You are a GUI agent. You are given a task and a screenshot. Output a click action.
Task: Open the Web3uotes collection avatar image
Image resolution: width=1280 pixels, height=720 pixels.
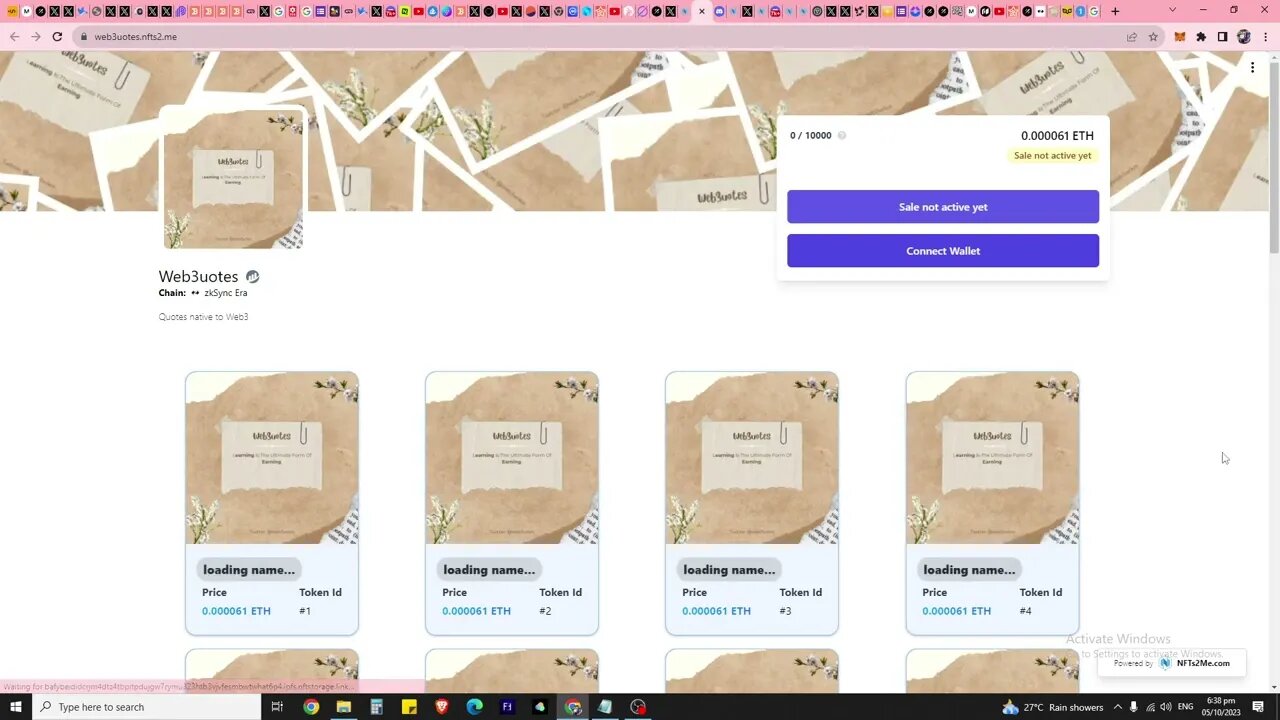(233, 179)
